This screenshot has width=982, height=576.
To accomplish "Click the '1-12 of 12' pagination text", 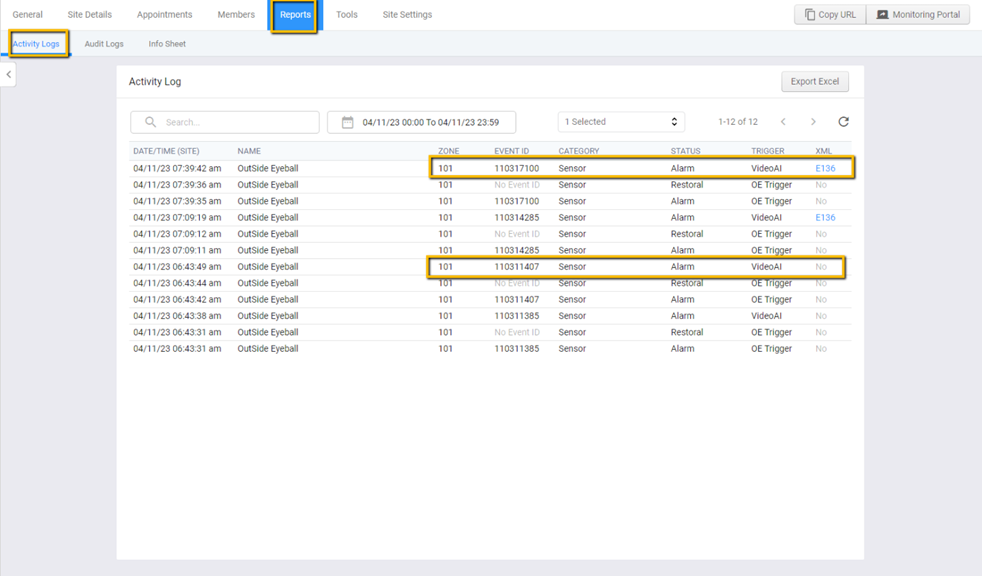I will [x=738, y=121].
